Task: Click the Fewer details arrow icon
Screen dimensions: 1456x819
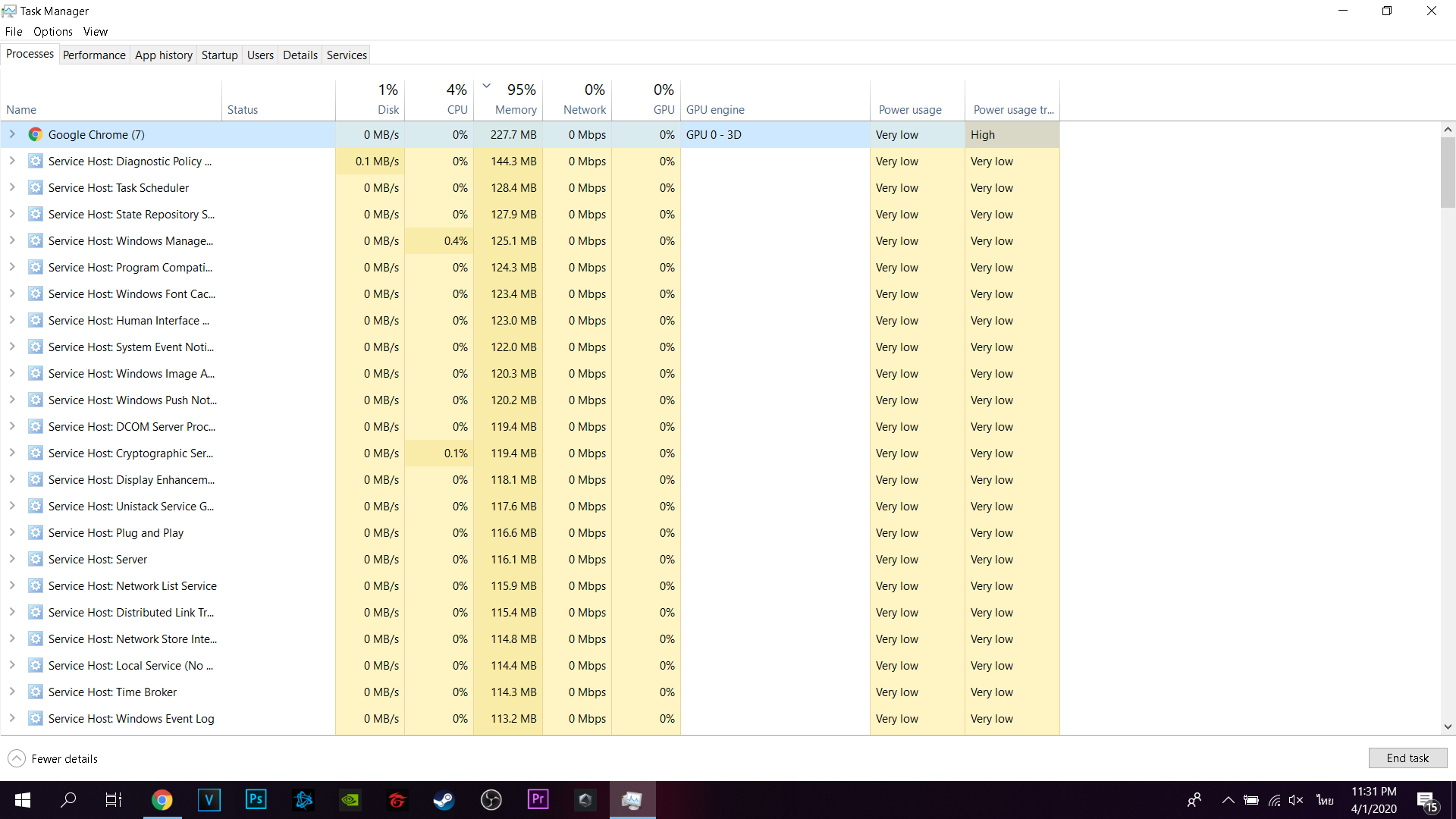Action: tap(17, 758)
